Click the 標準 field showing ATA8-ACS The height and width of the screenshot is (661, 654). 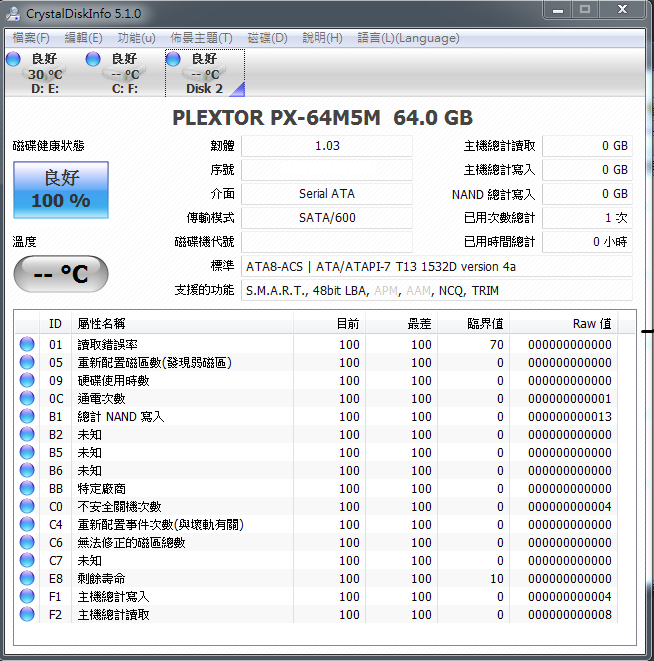[x=436, y=266]
